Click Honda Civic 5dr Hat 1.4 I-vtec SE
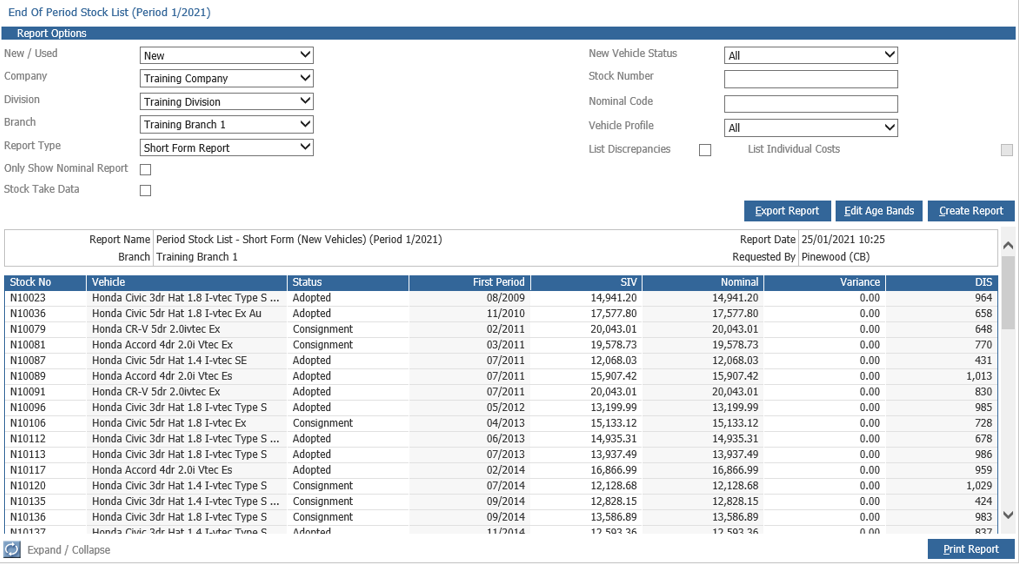Image resolution: width=1019 pixels, height=565 pixels. pos(169,360)
